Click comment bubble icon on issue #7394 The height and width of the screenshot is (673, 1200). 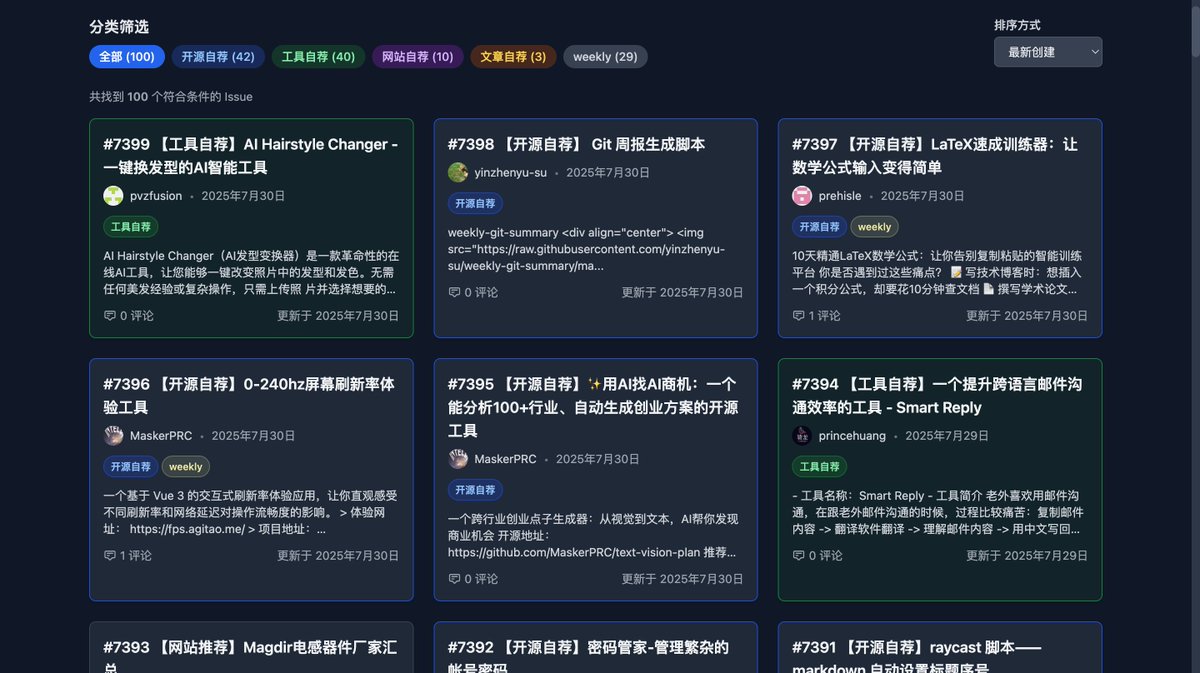click(798, 556)
